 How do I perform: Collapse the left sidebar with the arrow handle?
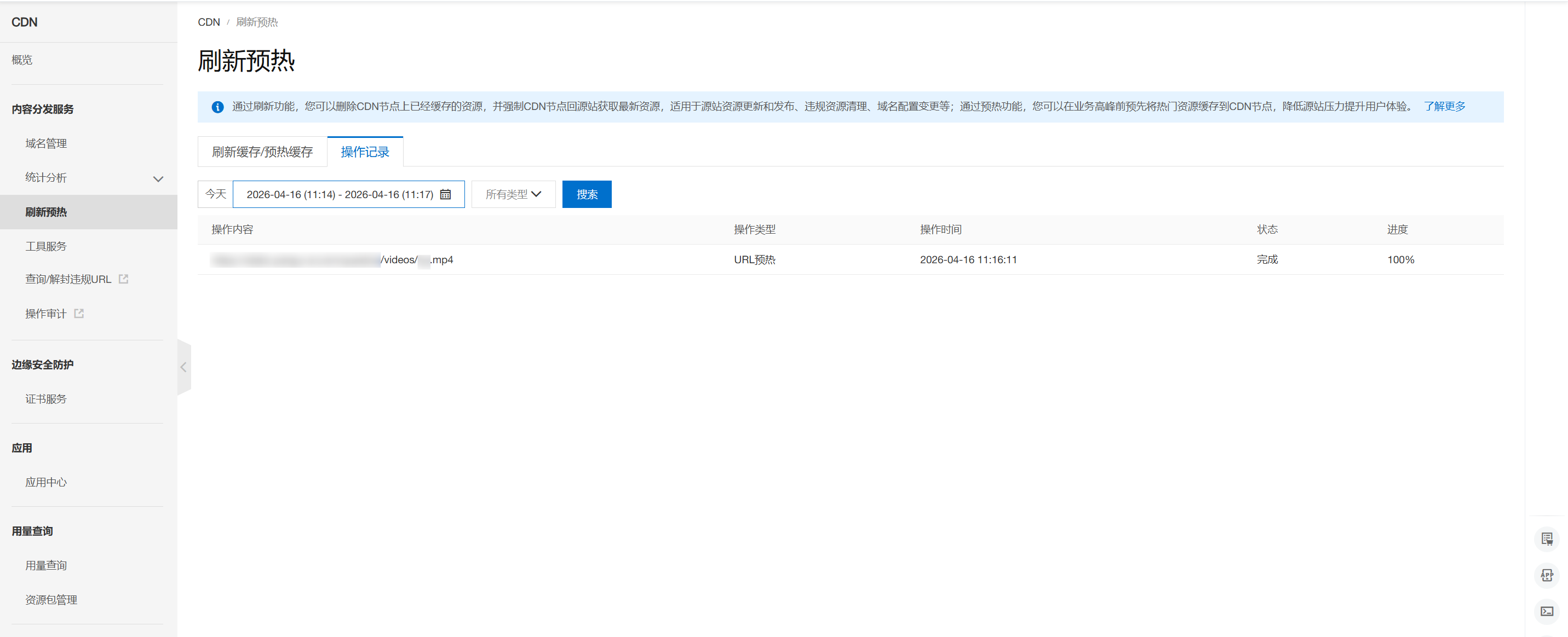183,367
